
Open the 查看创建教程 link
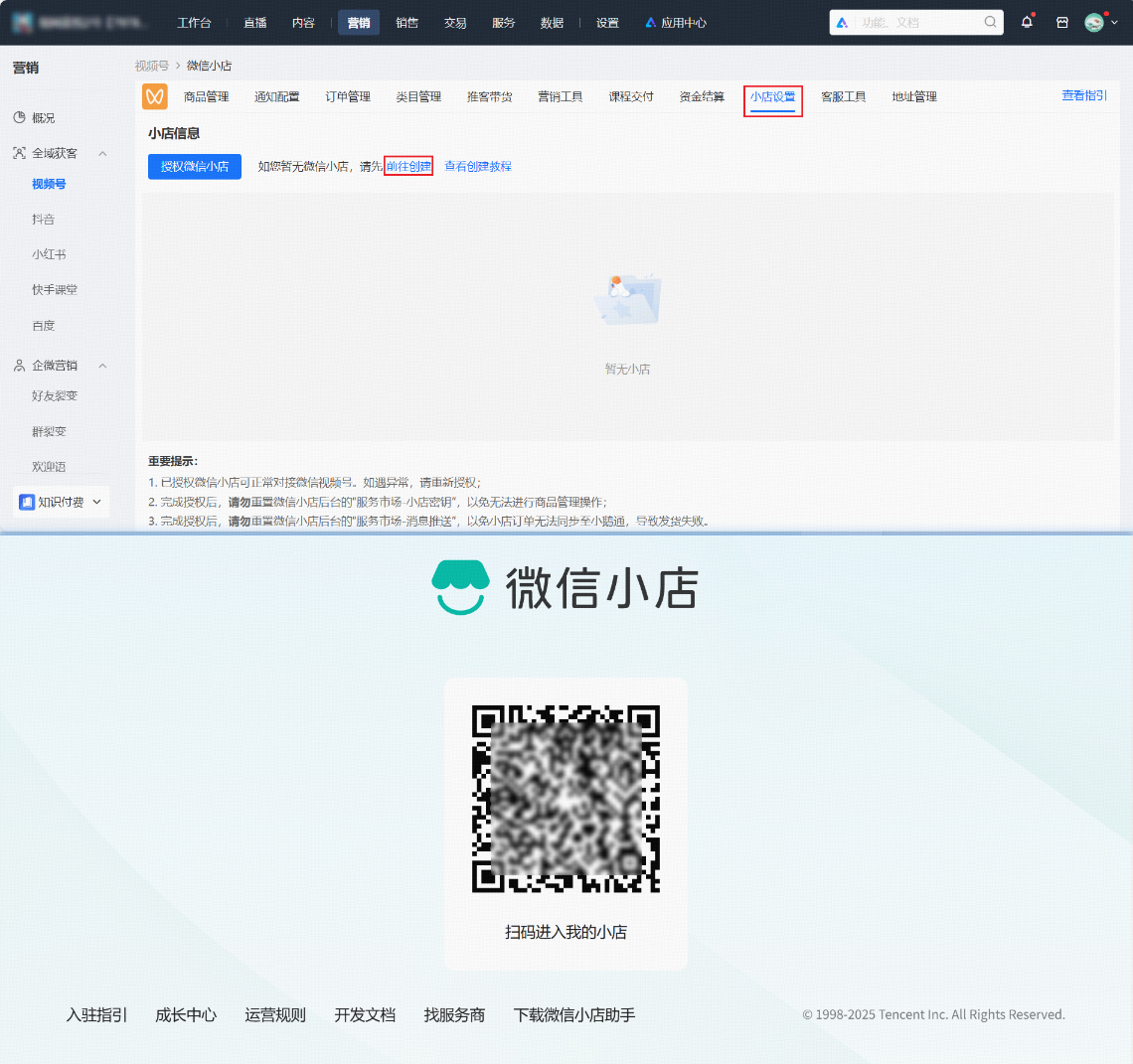coord(478,166)
